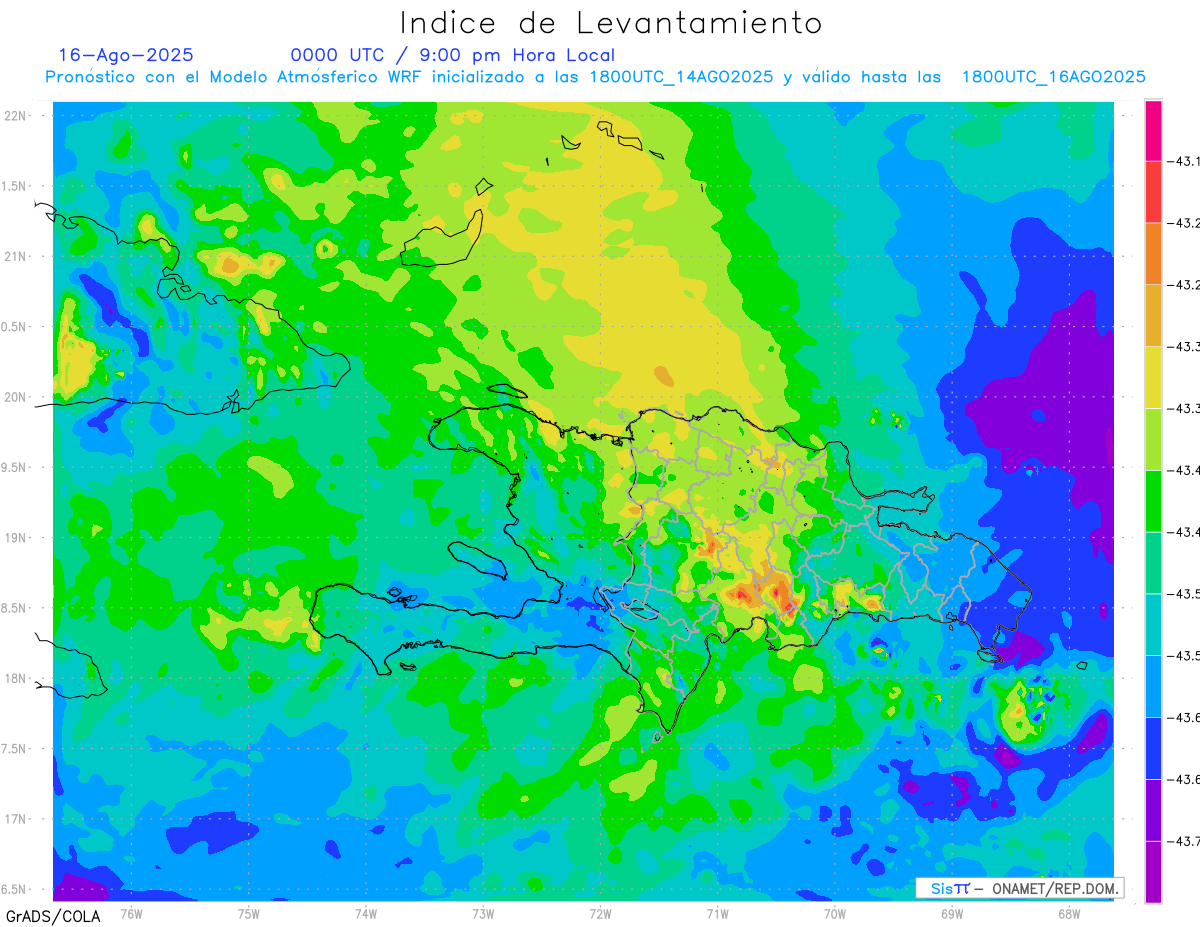Click the '-43.7' color scale value

tap(1183, 841)
